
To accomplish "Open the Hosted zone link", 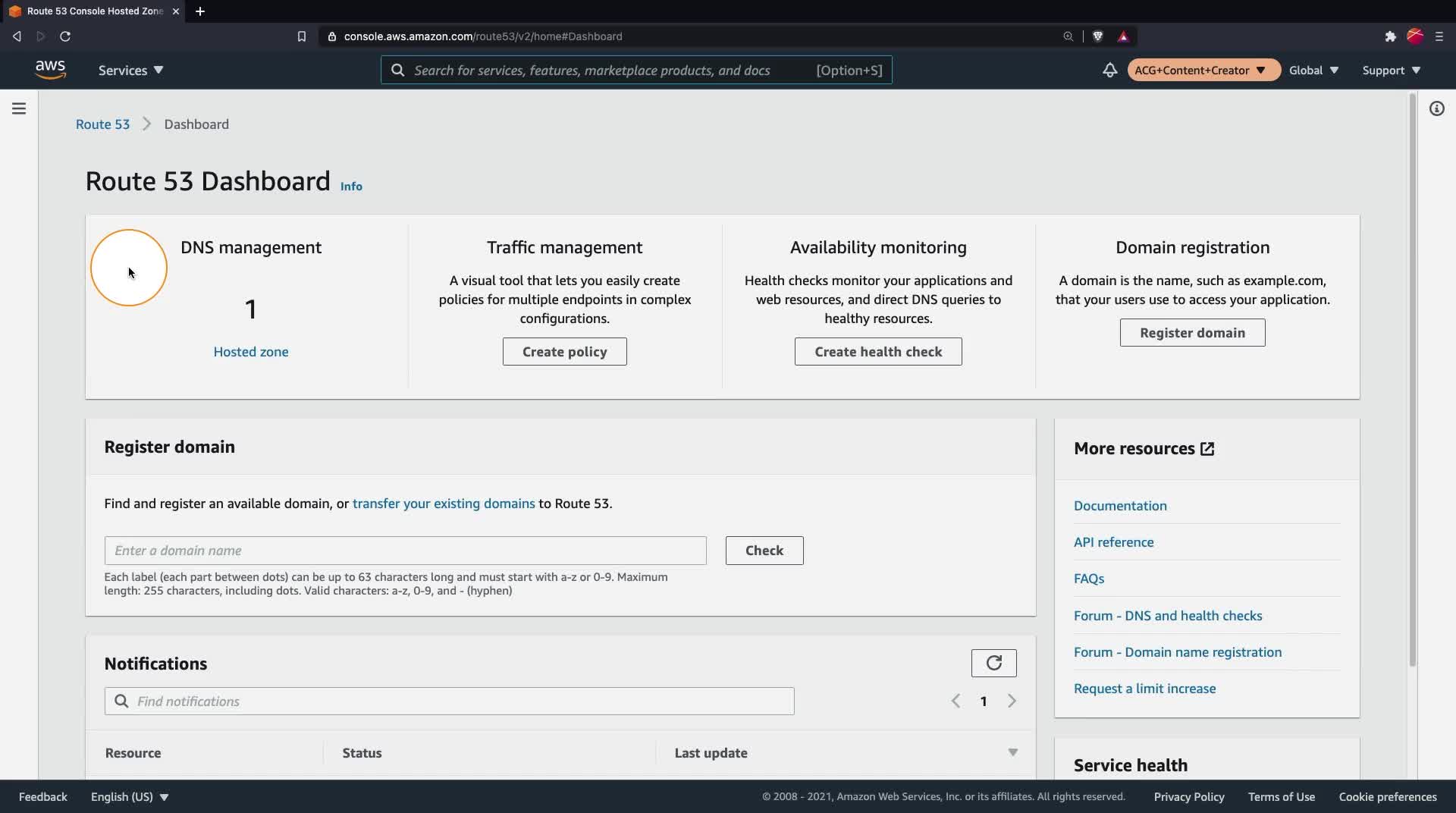I will [x=251, y=352].
